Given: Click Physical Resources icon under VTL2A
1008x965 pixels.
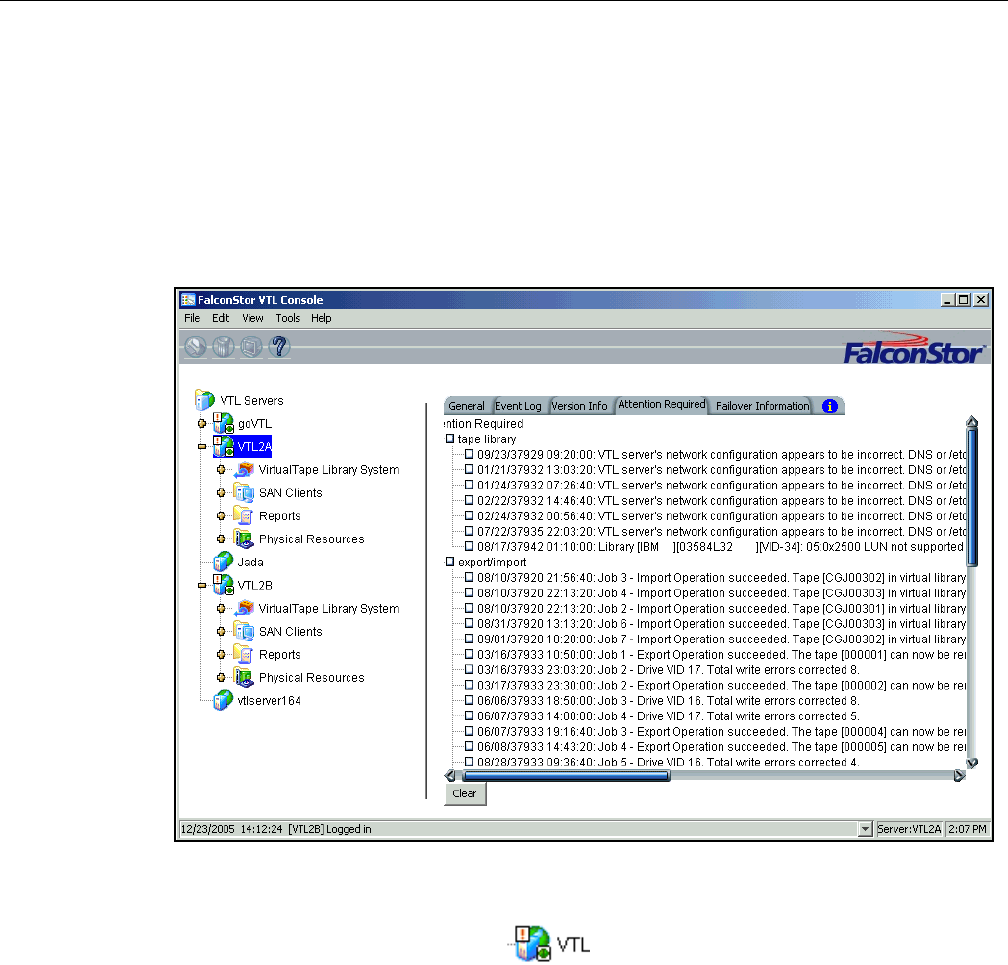Looking at the screenshot, I should point(244,539).
